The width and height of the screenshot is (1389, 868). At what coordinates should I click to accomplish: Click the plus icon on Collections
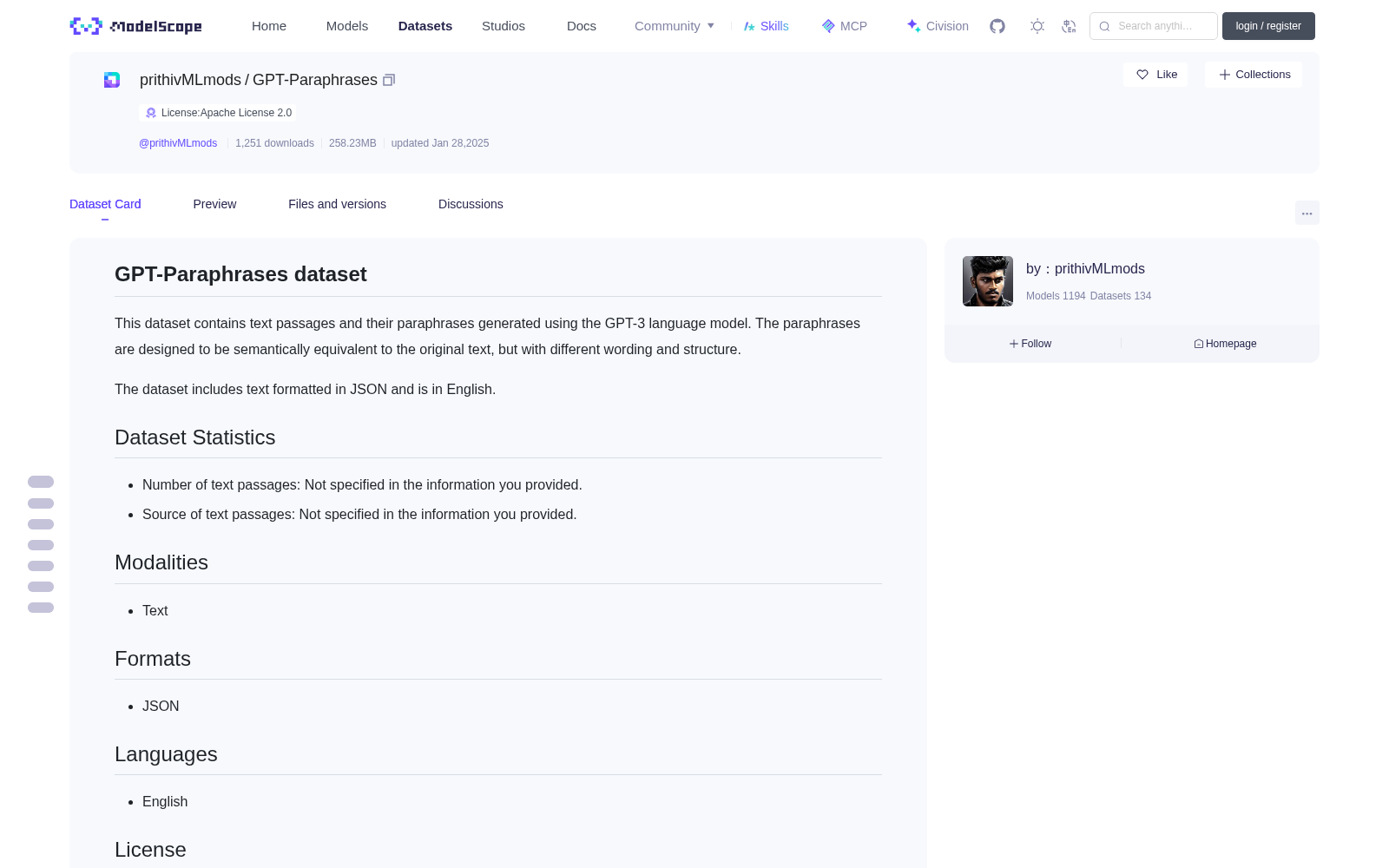click(1225, 75)
